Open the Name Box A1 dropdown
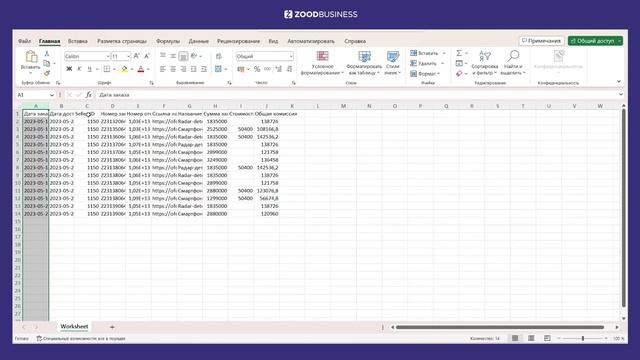640x360 pixels. pyautogui.click(x=51, y=95)
